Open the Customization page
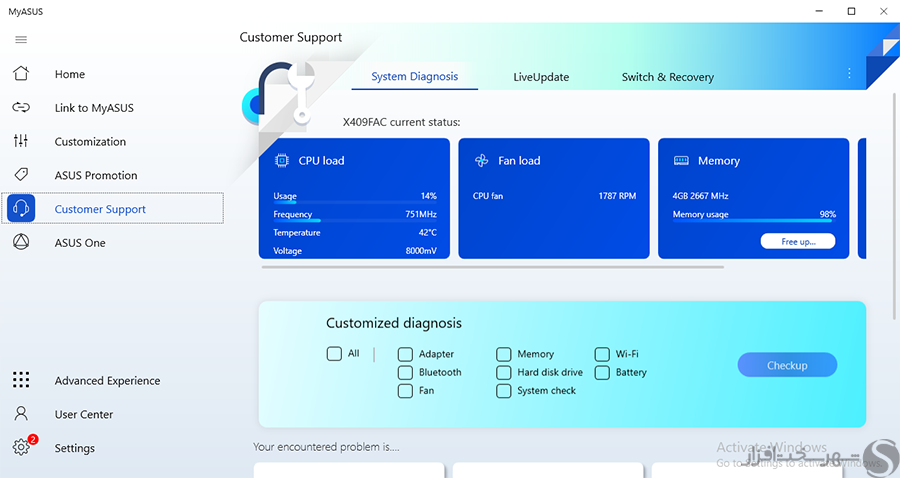The height and width of the screenshot is (478, 900). click(90, 142)
